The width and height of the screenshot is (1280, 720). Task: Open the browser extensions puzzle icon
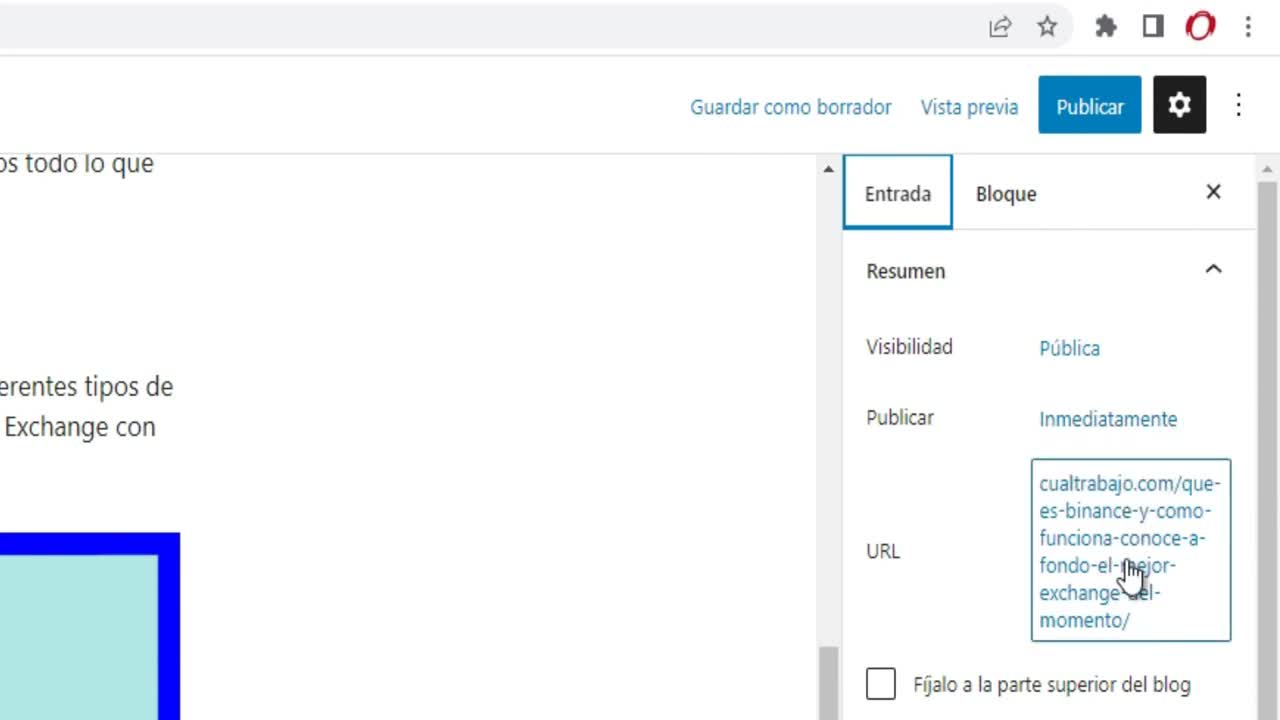tap(1106, 27)
